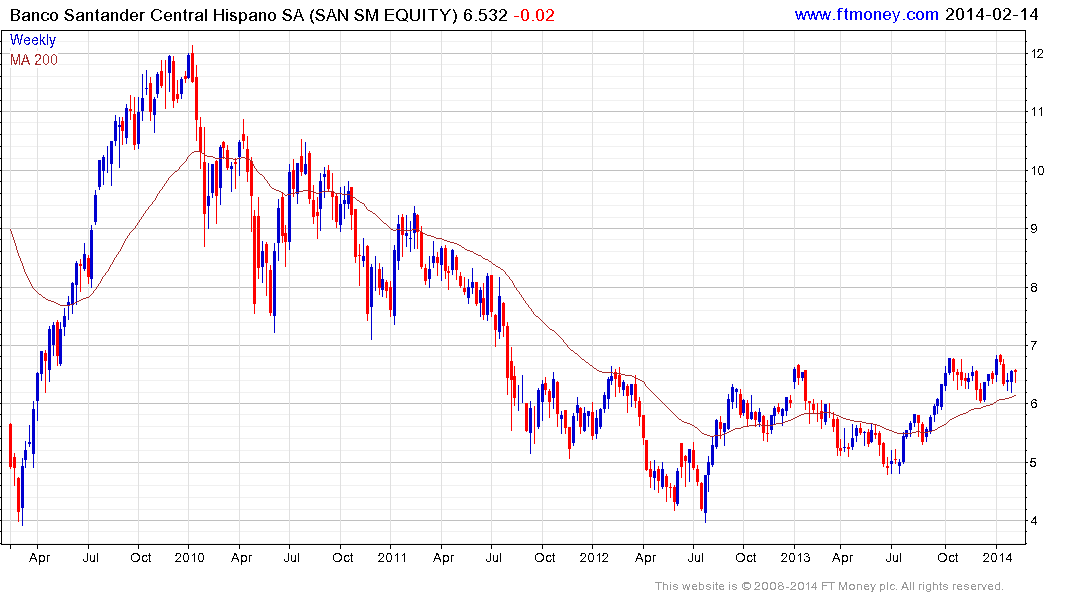
Task: Click the MA 200 legend label
Action: (34, 60)
